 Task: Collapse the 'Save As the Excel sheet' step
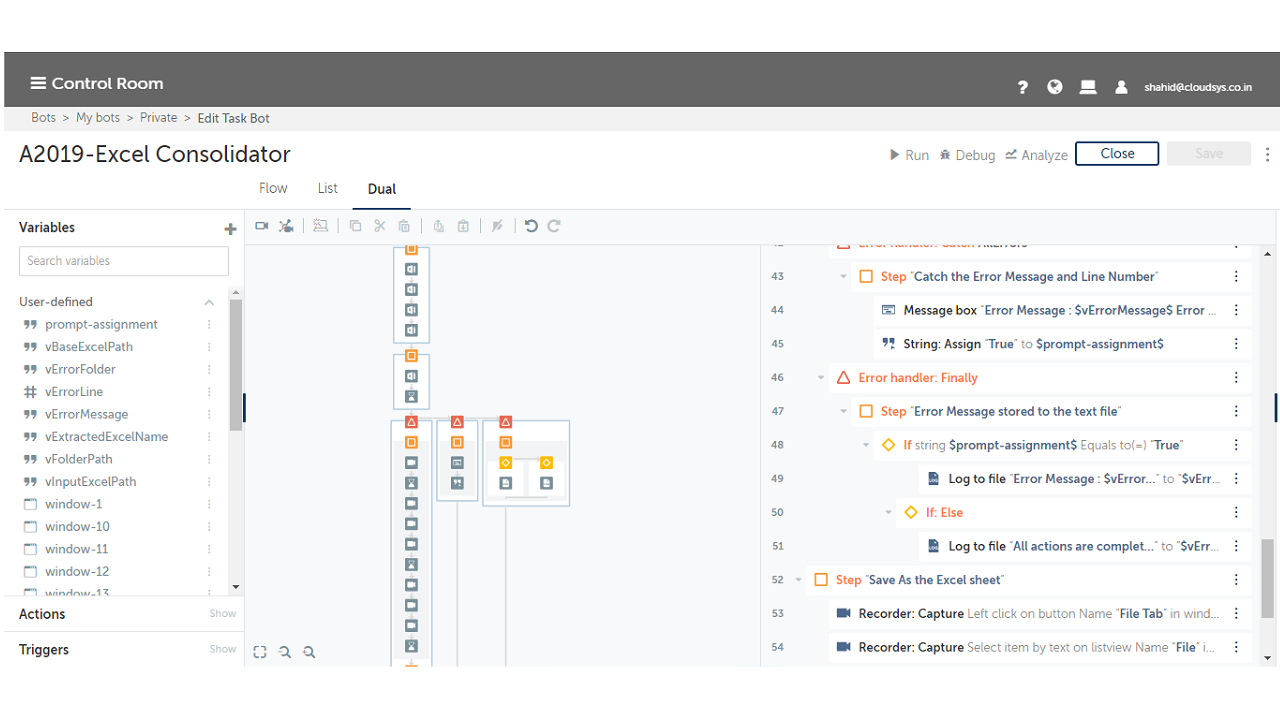[x=798, y=580]
